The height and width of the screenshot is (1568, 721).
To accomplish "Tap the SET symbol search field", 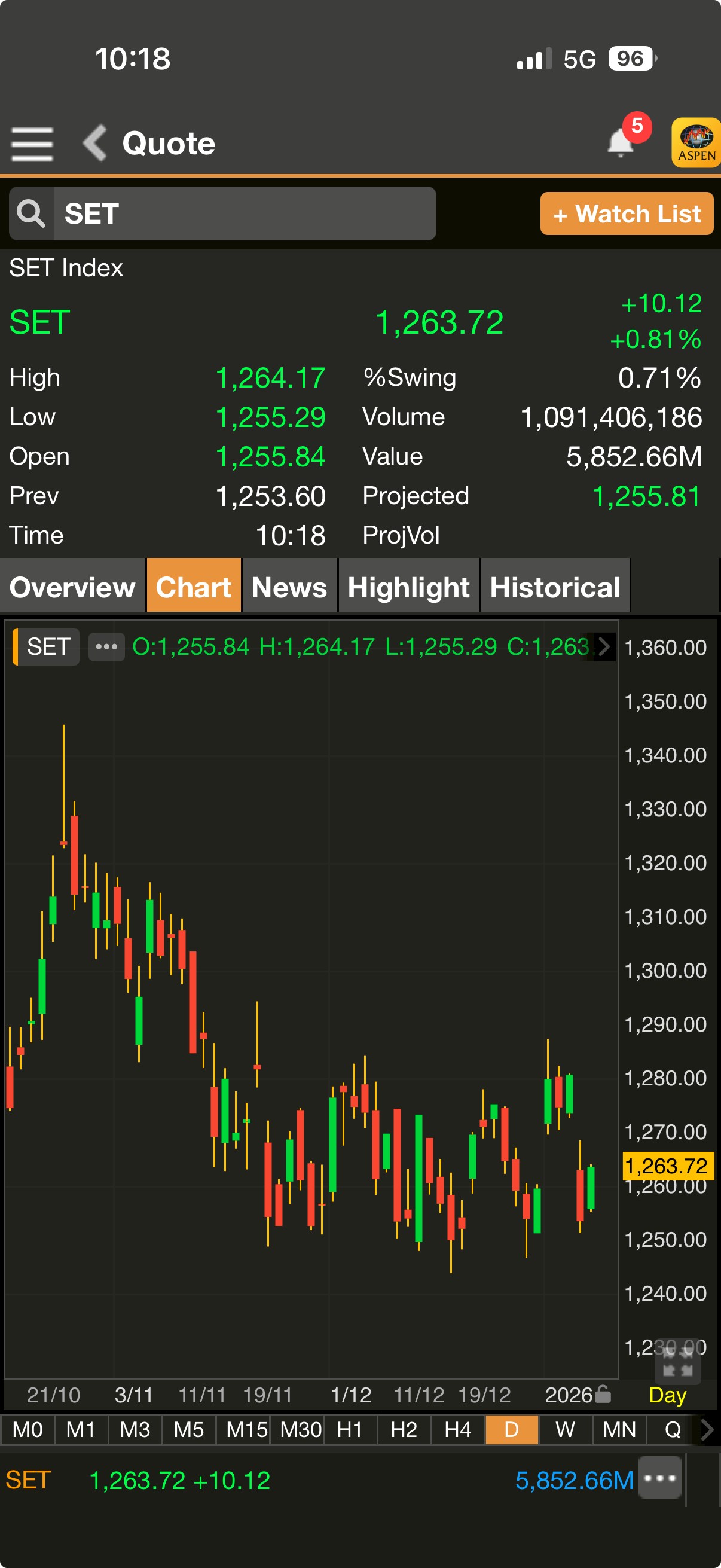I will (243, 213).
